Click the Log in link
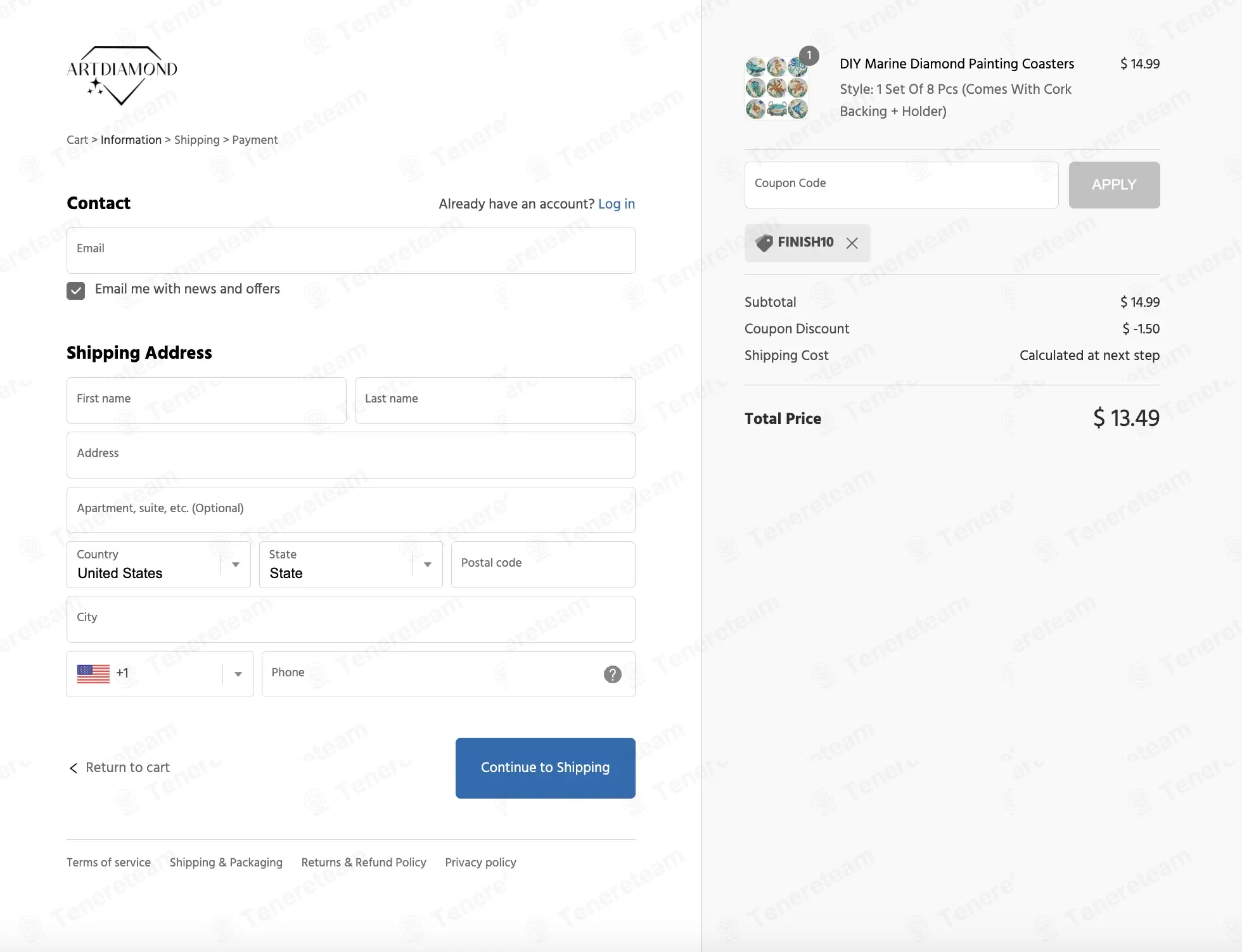 coord(616,204)
